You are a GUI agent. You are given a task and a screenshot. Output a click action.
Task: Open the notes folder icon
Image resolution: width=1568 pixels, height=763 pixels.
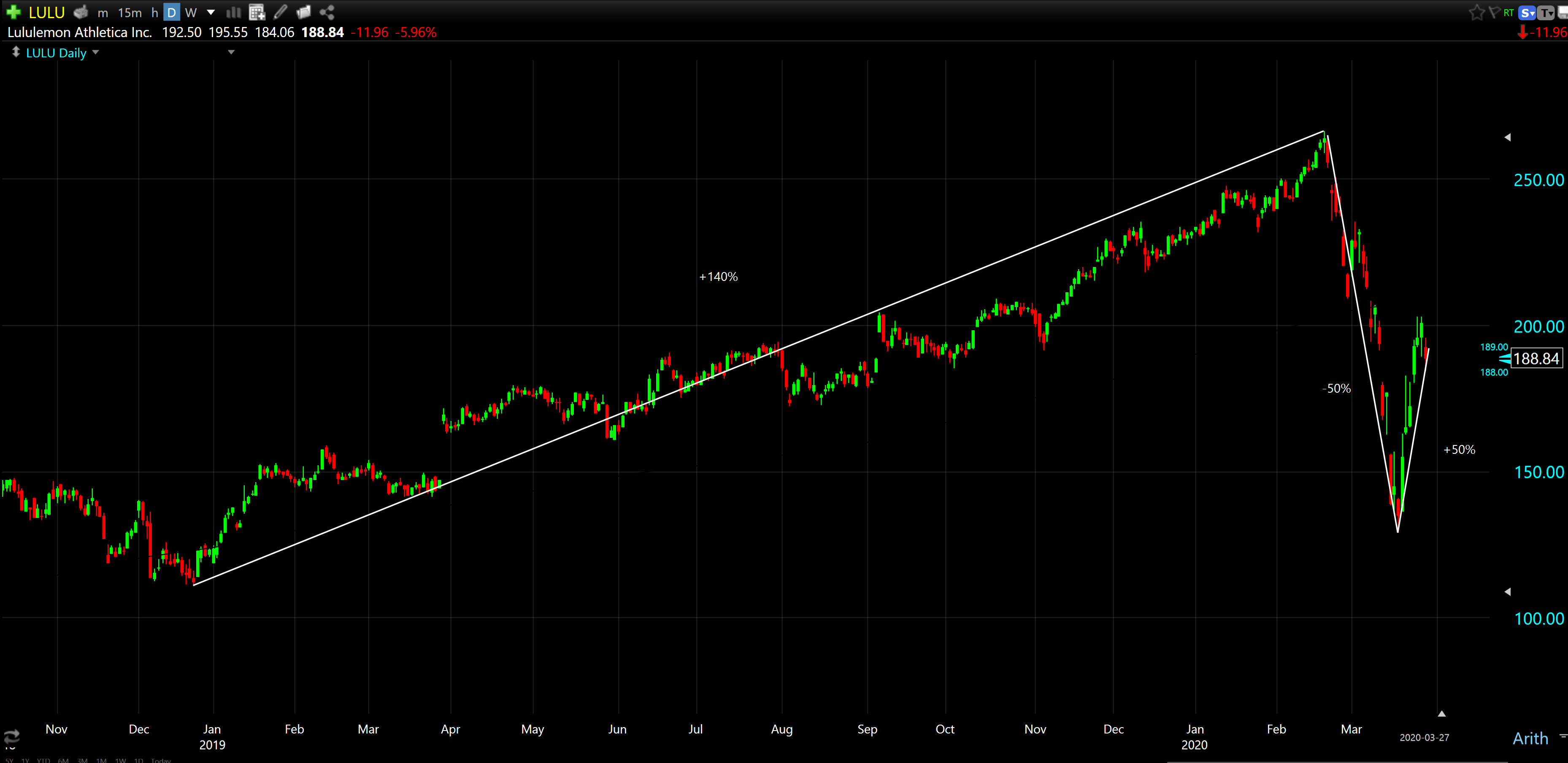304,12
